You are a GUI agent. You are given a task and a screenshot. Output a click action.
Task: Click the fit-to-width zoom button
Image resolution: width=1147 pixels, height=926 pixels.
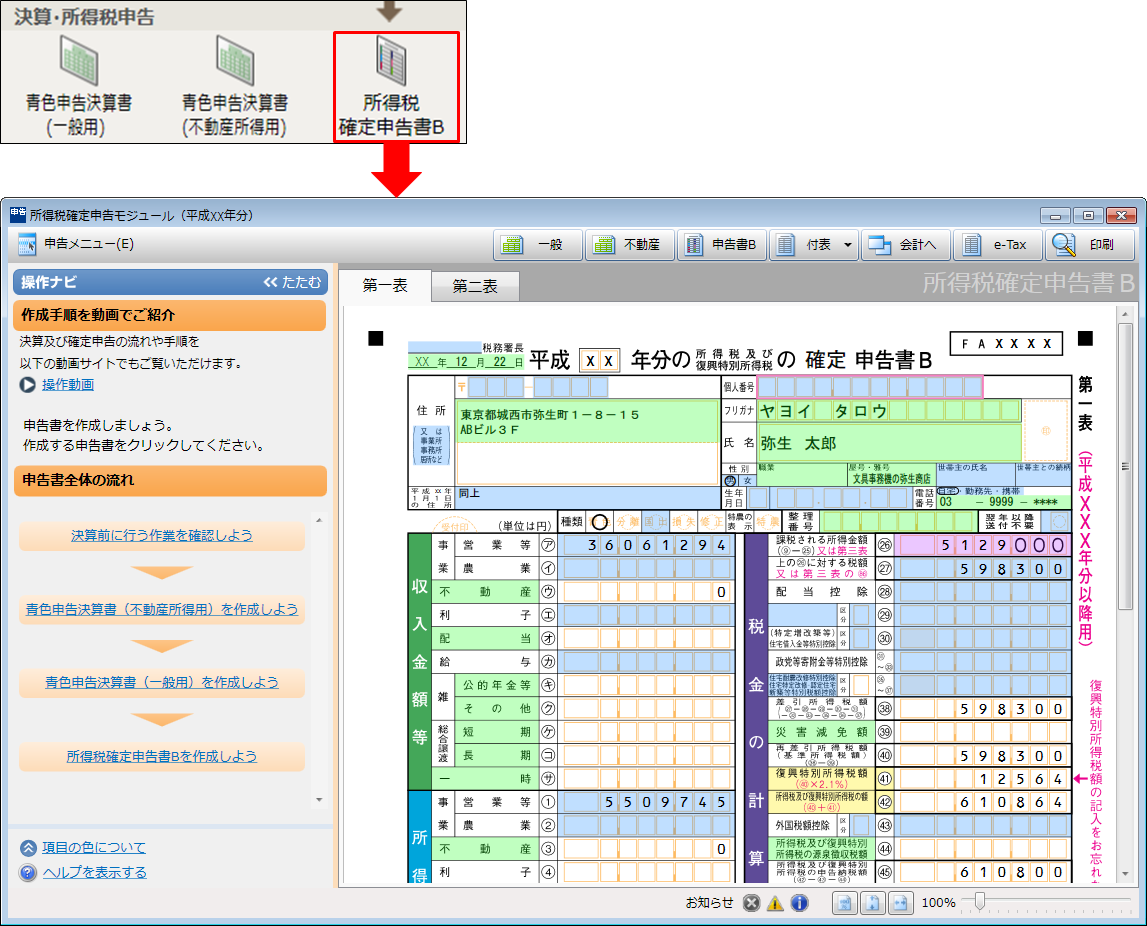click(901, 903)
